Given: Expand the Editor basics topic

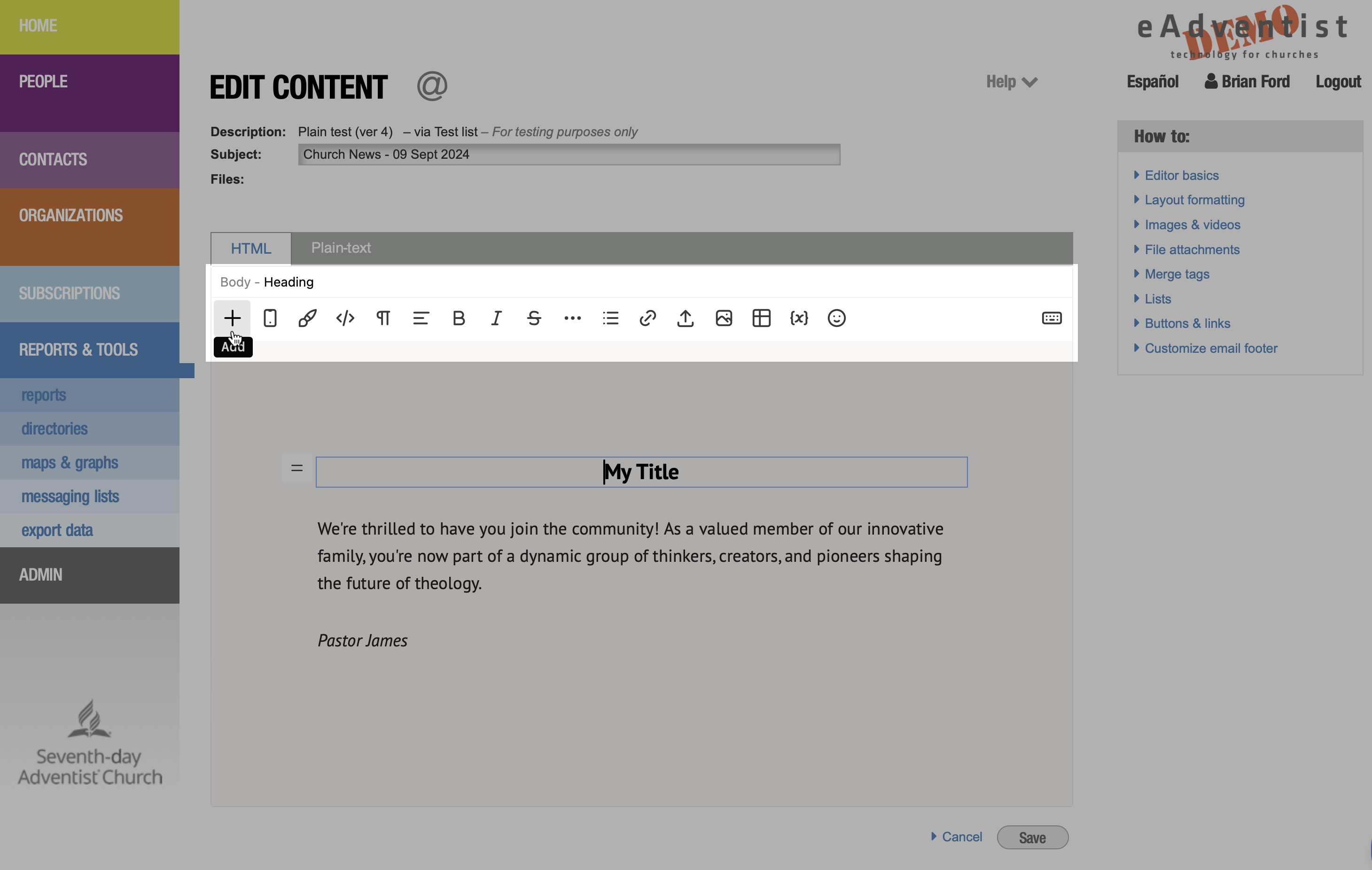Looking at the screenshot, I should click(x=1181, y=176).
